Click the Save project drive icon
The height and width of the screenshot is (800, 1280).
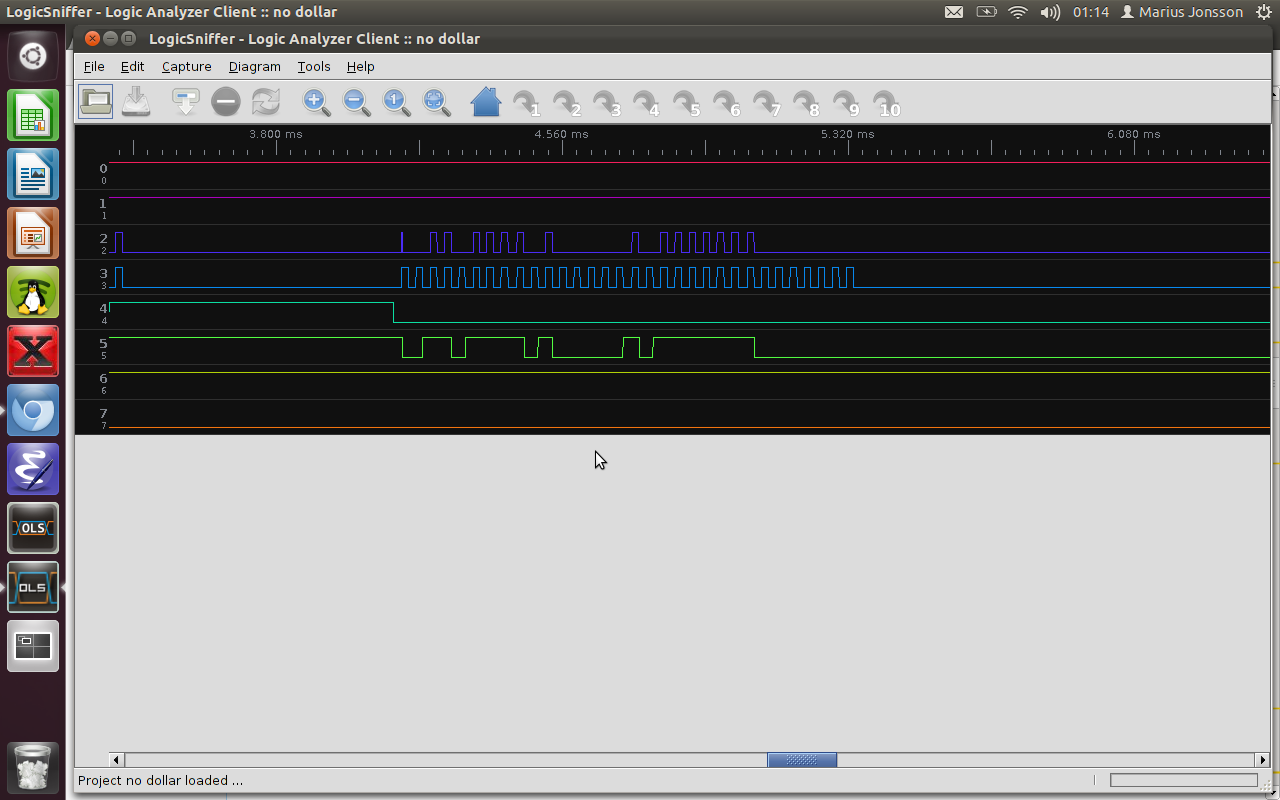(136, 101)
